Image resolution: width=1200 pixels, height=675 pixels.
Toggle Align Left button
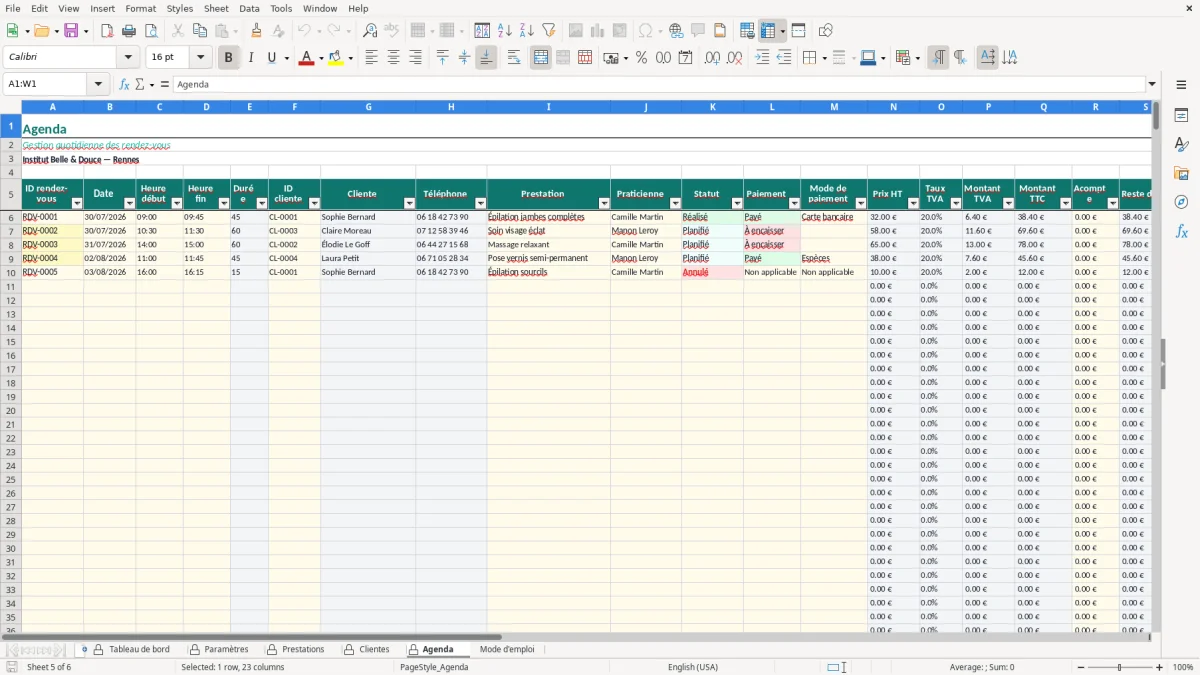pos(371,58)
